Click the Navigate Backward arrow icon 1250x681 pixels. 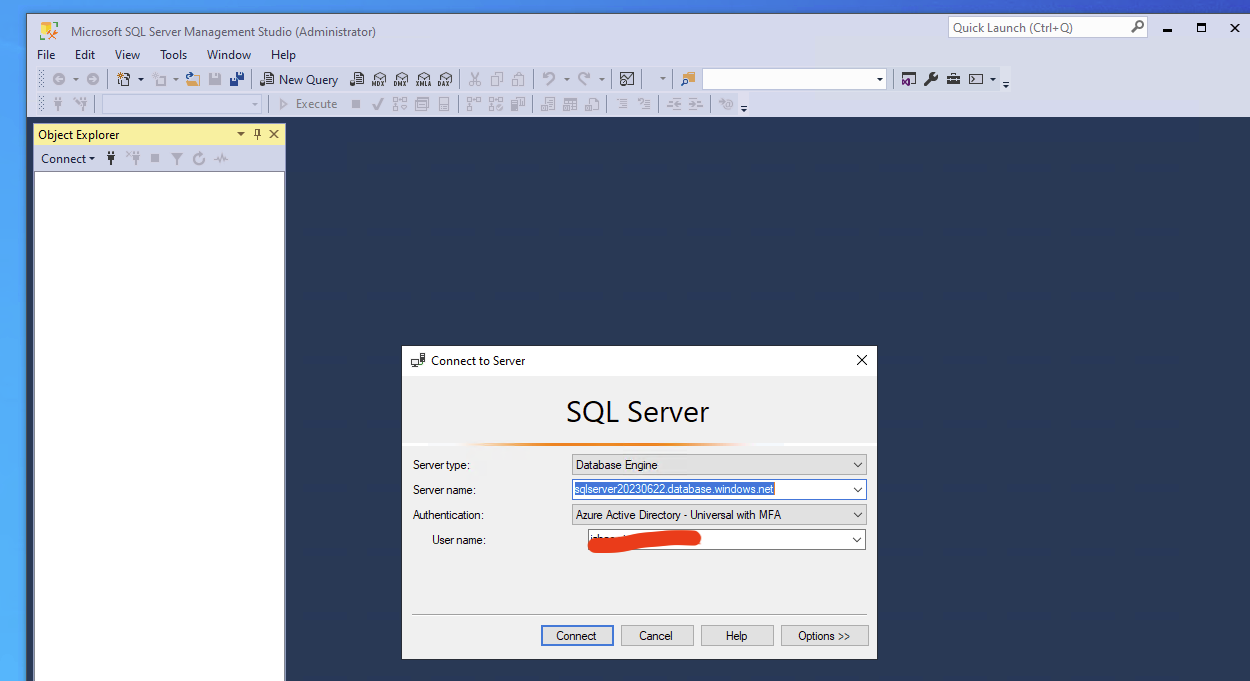pyautogui.click(x=59, y=79)
